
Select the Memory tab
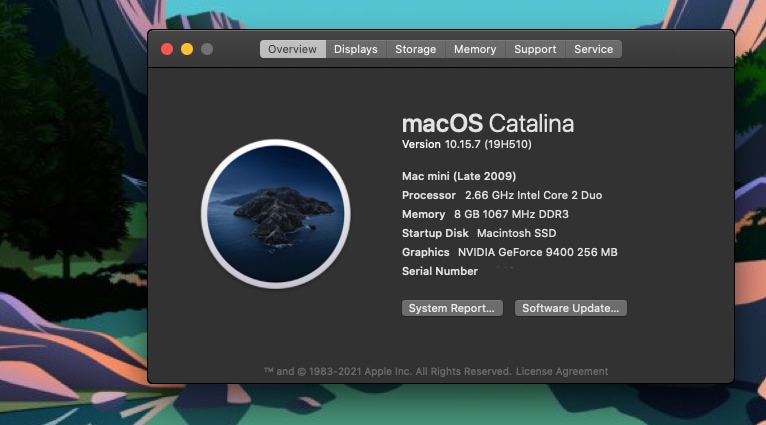coord(475,49)
